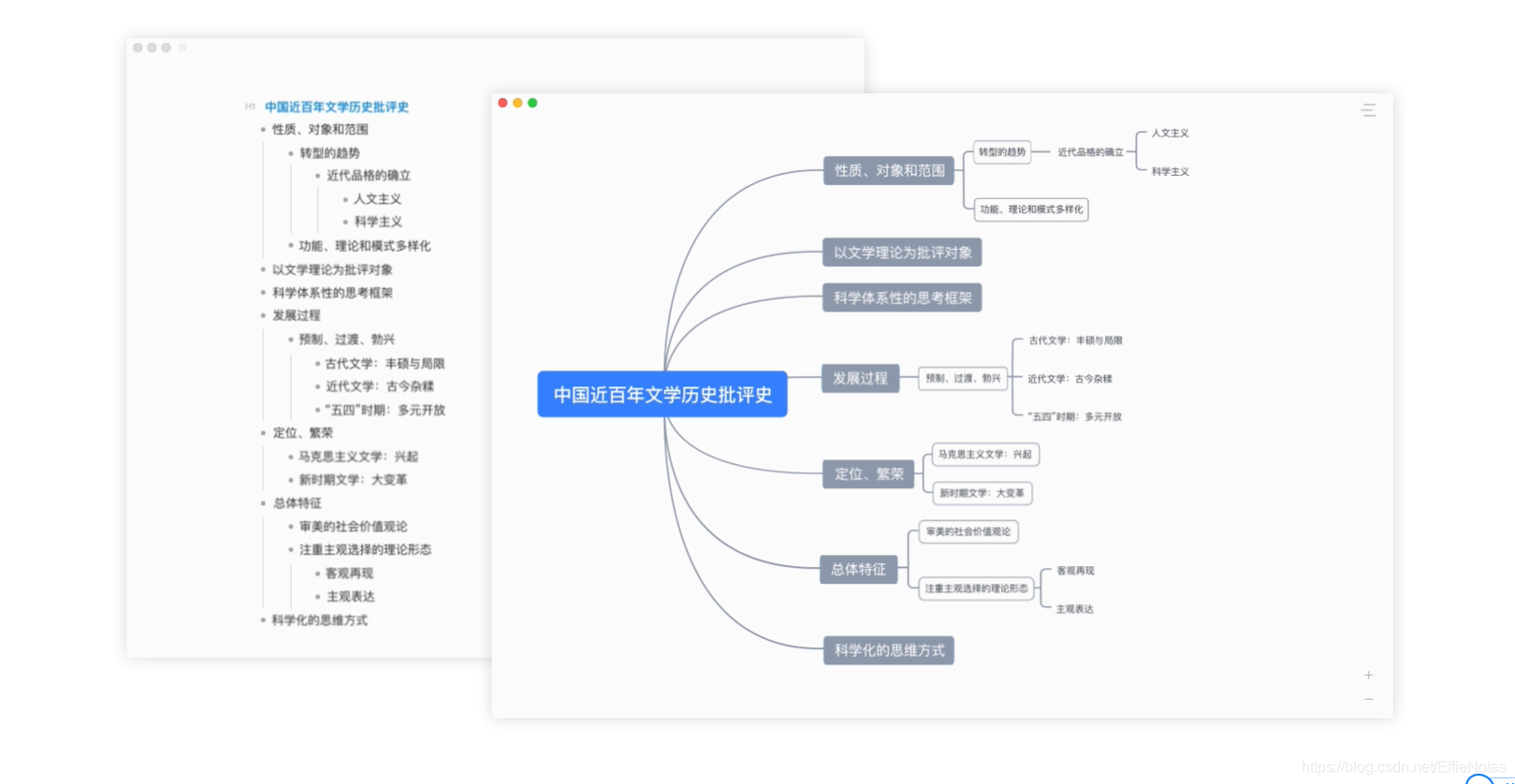Select mind map node 科学化的思维方式
Viewport: 1515px width, 784px height.
[889, 650]
